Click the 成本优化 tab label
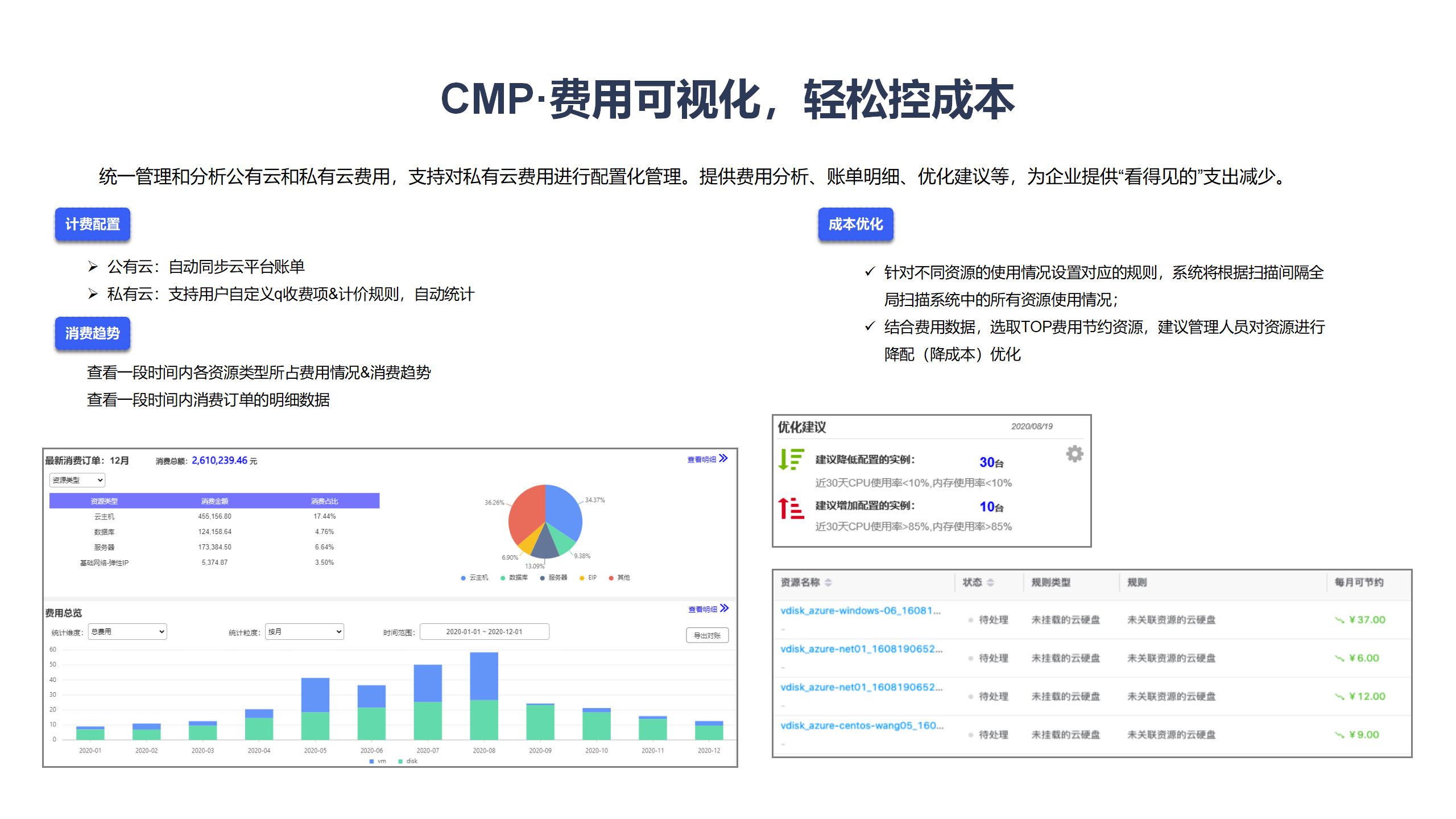 tap(855, 224)
